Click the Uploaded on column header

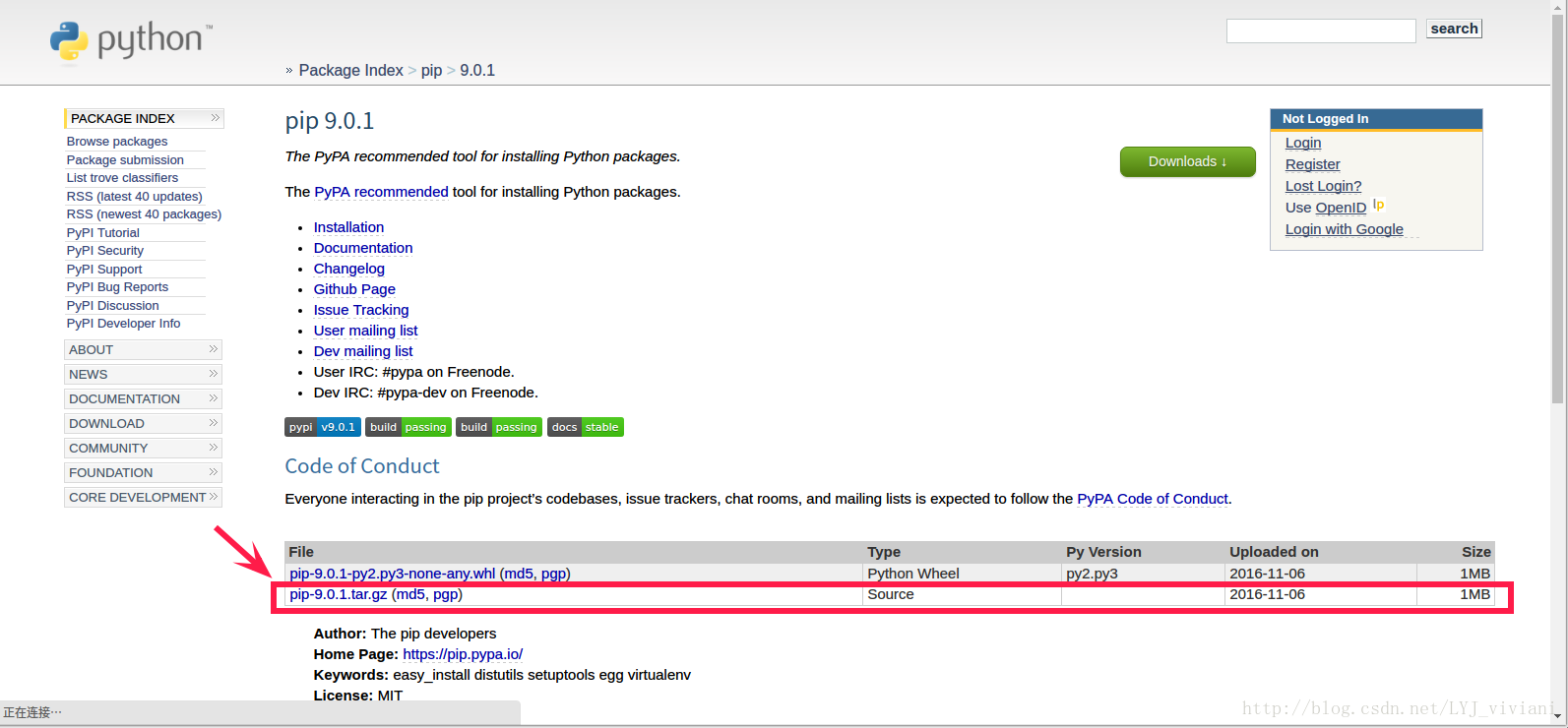pos(1274,552)
